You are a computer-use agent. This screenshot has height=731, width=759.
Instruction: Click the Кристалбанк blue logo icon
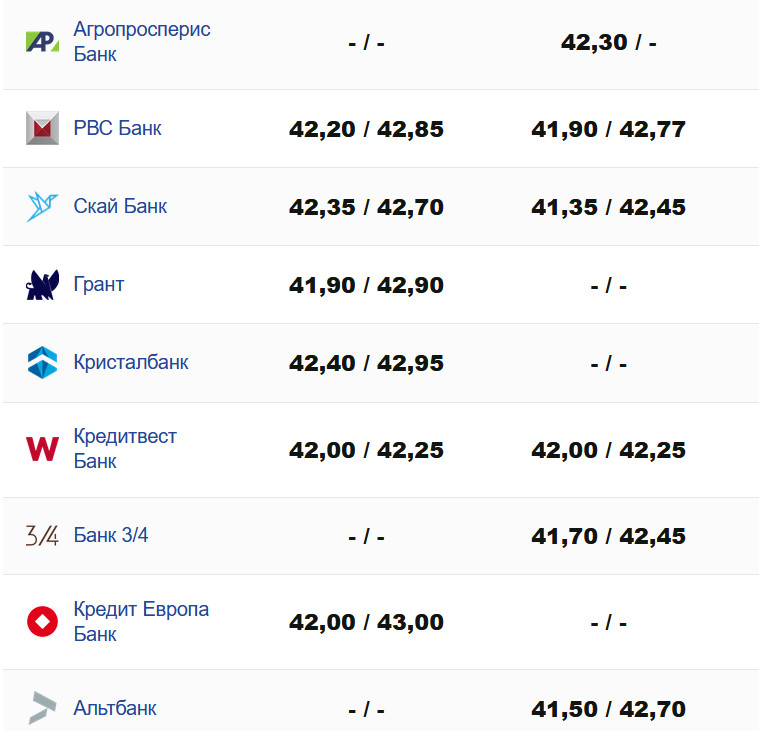point(42,362)
